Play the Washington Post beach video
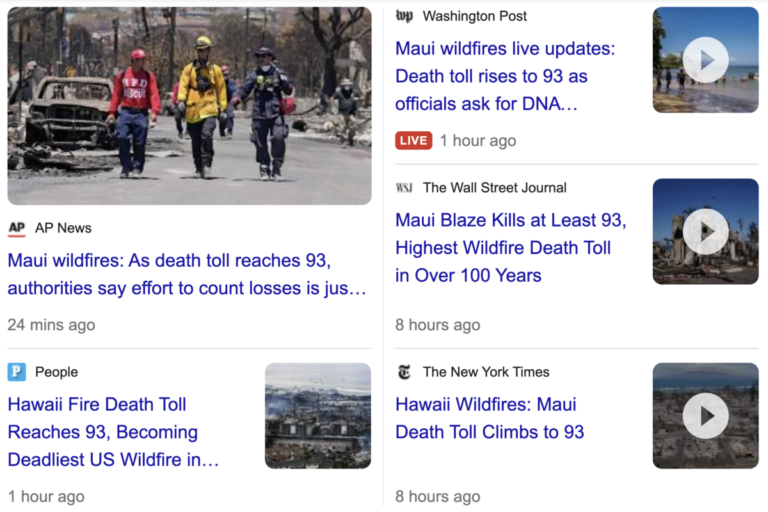Viewport: 768px width, 512px height. tap(705, 60)
